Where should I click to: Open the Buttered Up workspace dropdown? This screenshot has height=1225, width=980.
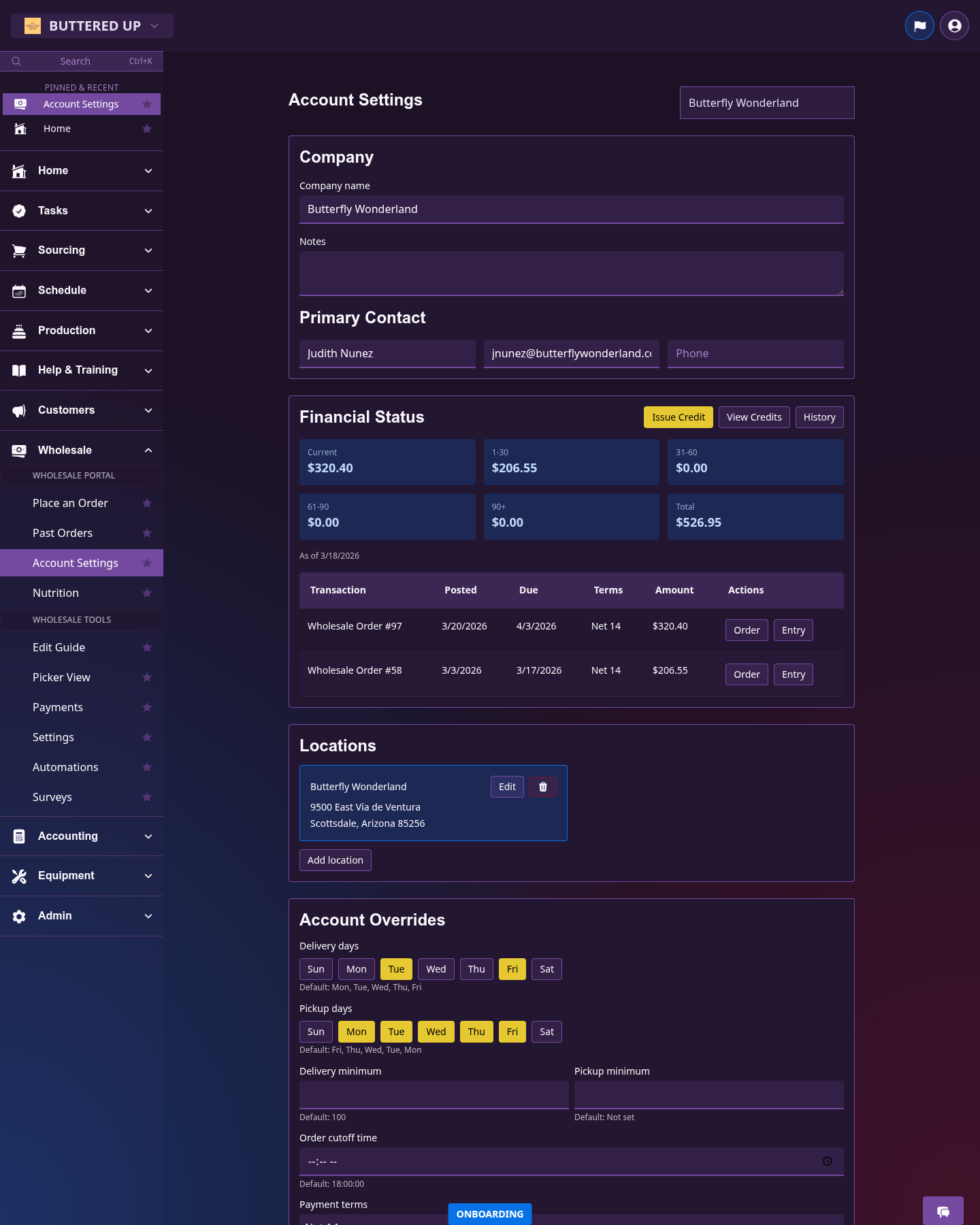pos(92,26)
